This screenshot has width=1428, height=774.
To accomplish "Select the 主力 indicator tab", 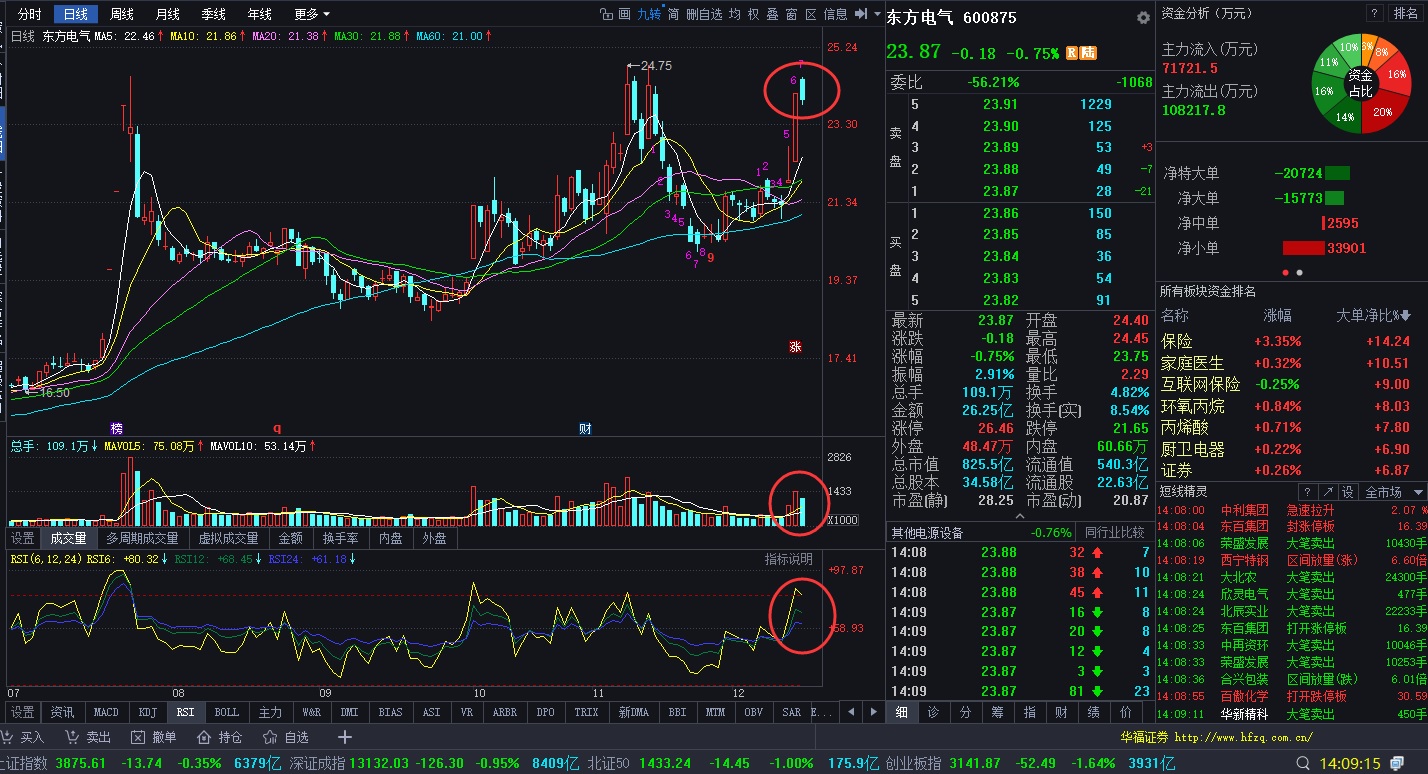I will coord(270,712).
